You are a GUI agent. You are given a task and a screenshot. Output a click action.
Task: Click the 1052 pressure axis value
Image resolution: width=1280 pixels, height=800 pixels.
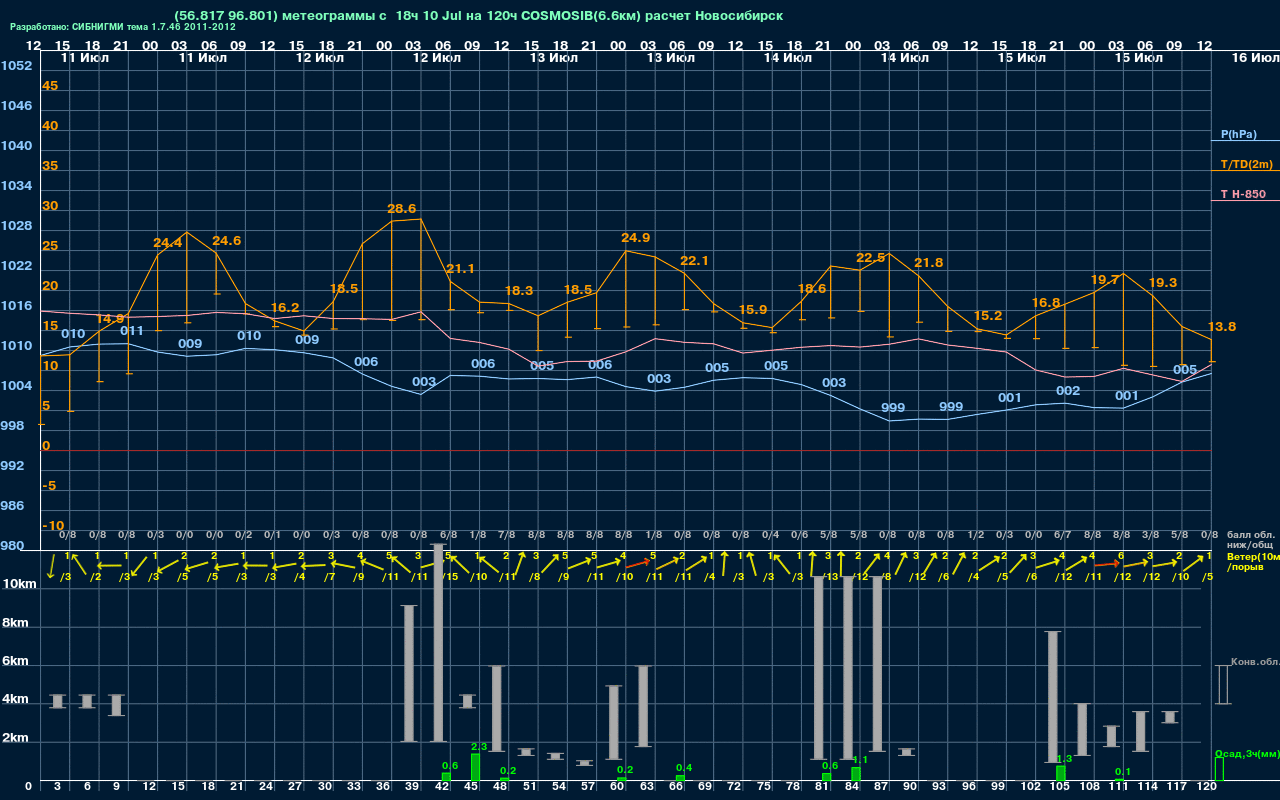[x=17, y=66]
